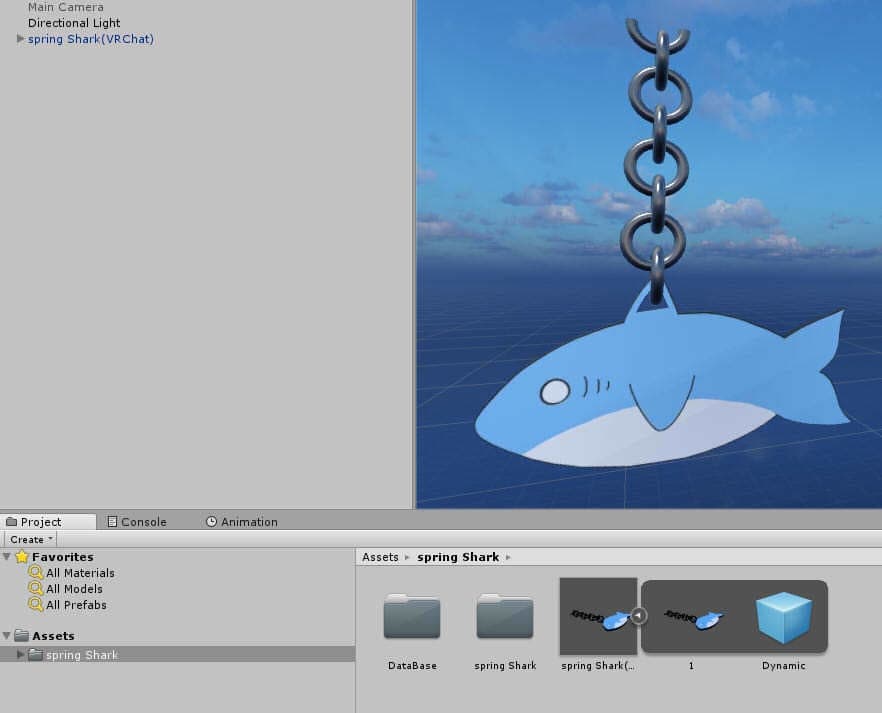
Task: Switch to the Animation tab
Action: [x=242, y=522]
